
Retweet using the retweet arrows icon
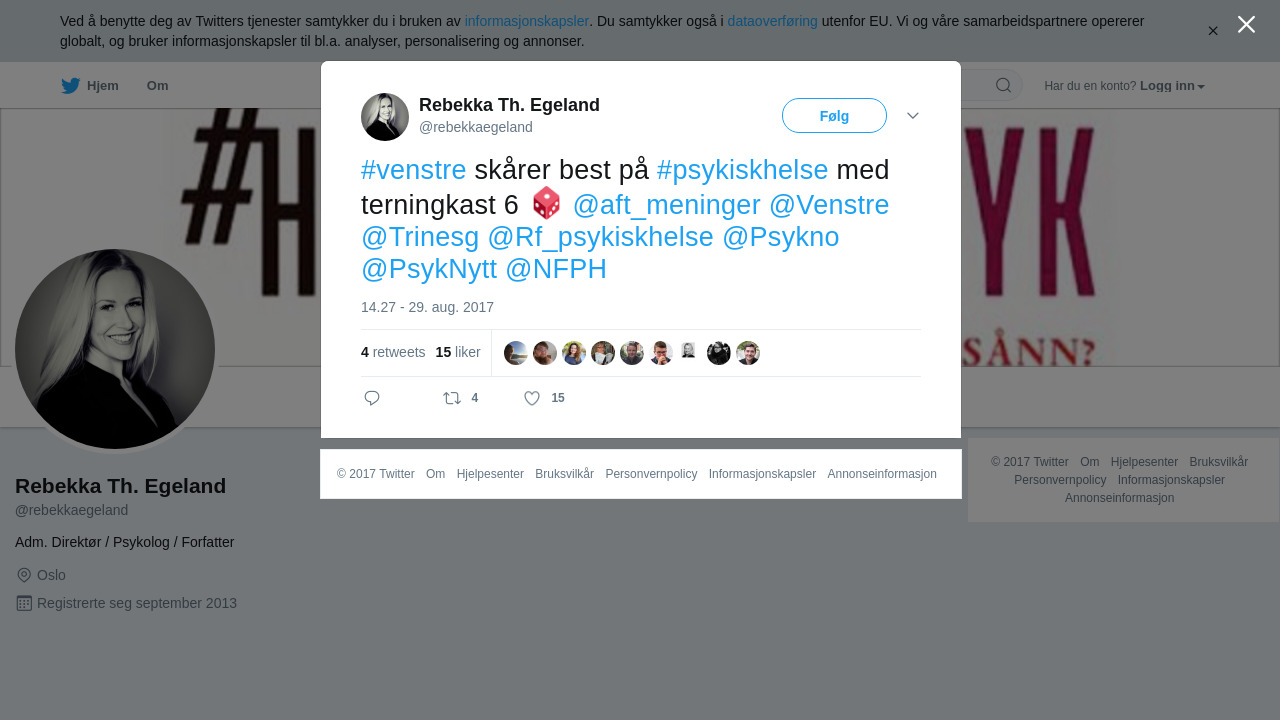(452, 398)
